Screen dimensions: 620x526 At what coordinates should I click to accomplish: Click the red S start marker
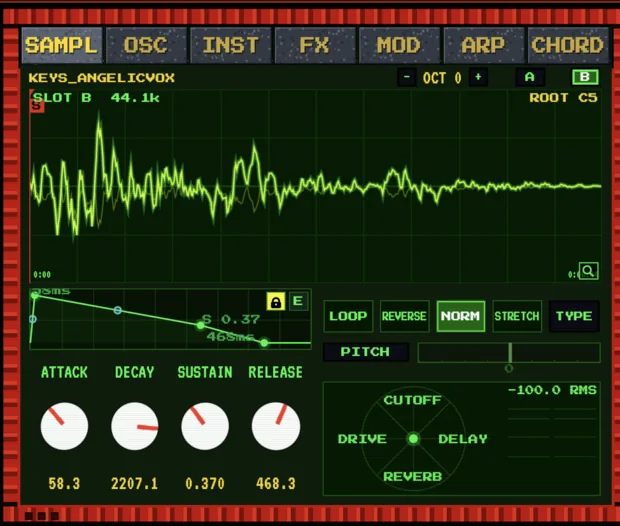pos(36,106)
